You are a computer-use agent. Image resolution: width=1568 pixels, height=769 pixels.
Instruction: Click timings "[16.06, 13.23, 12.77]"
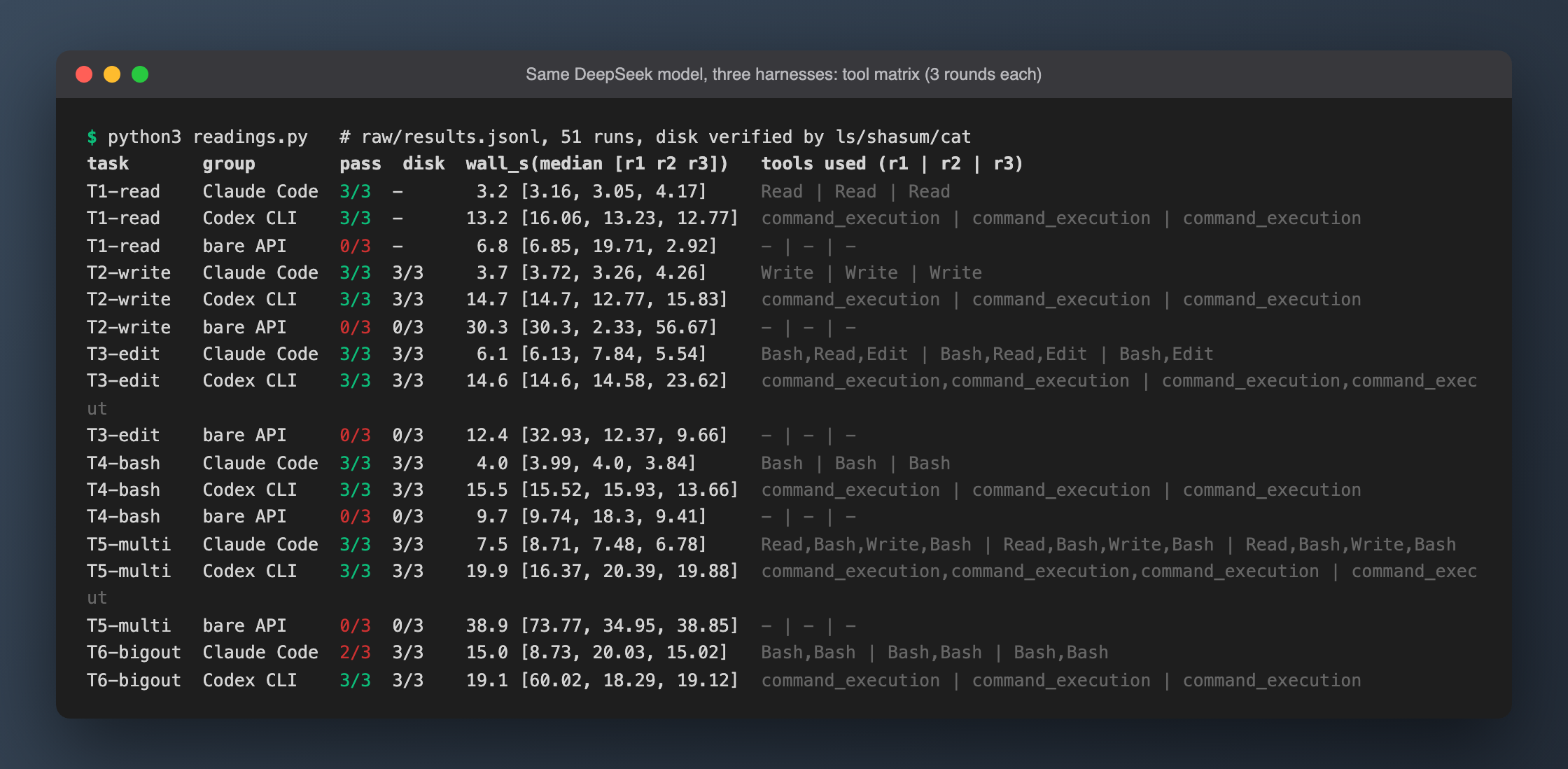(629, 219)
